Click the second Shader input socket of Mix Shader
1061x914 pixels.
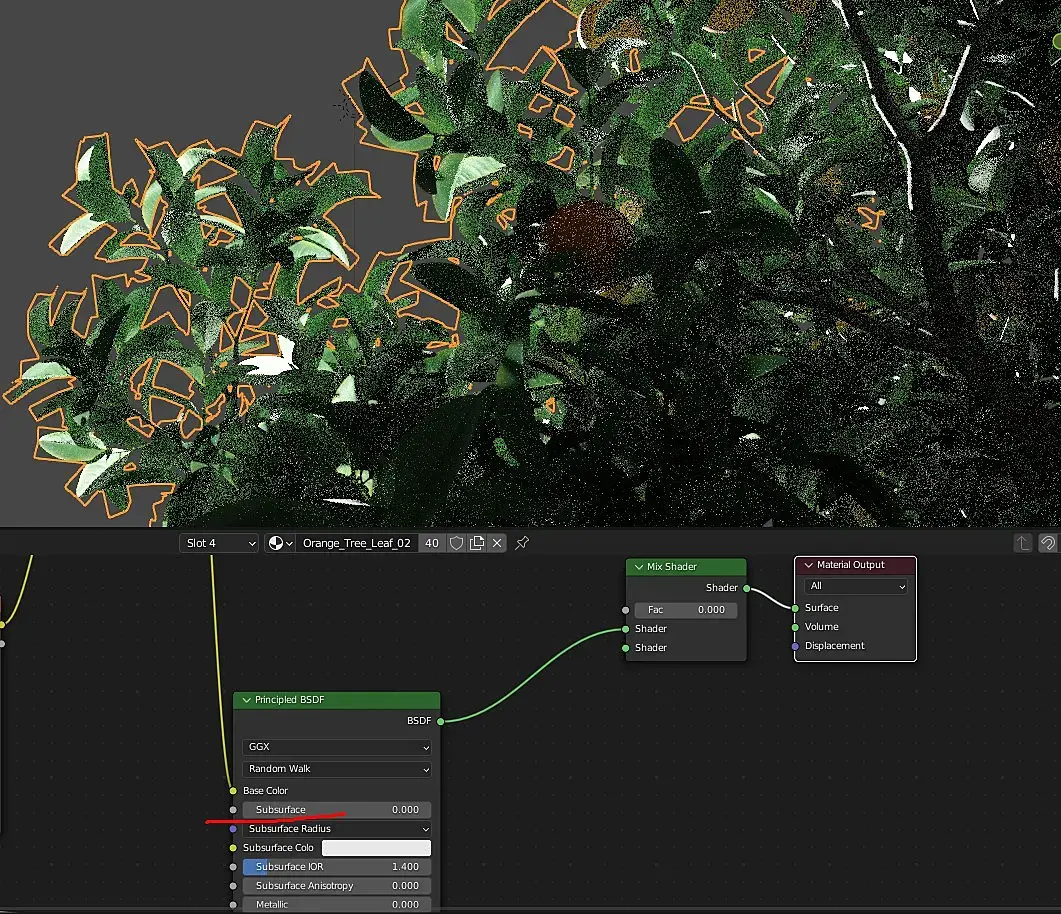tap(626, 648)
